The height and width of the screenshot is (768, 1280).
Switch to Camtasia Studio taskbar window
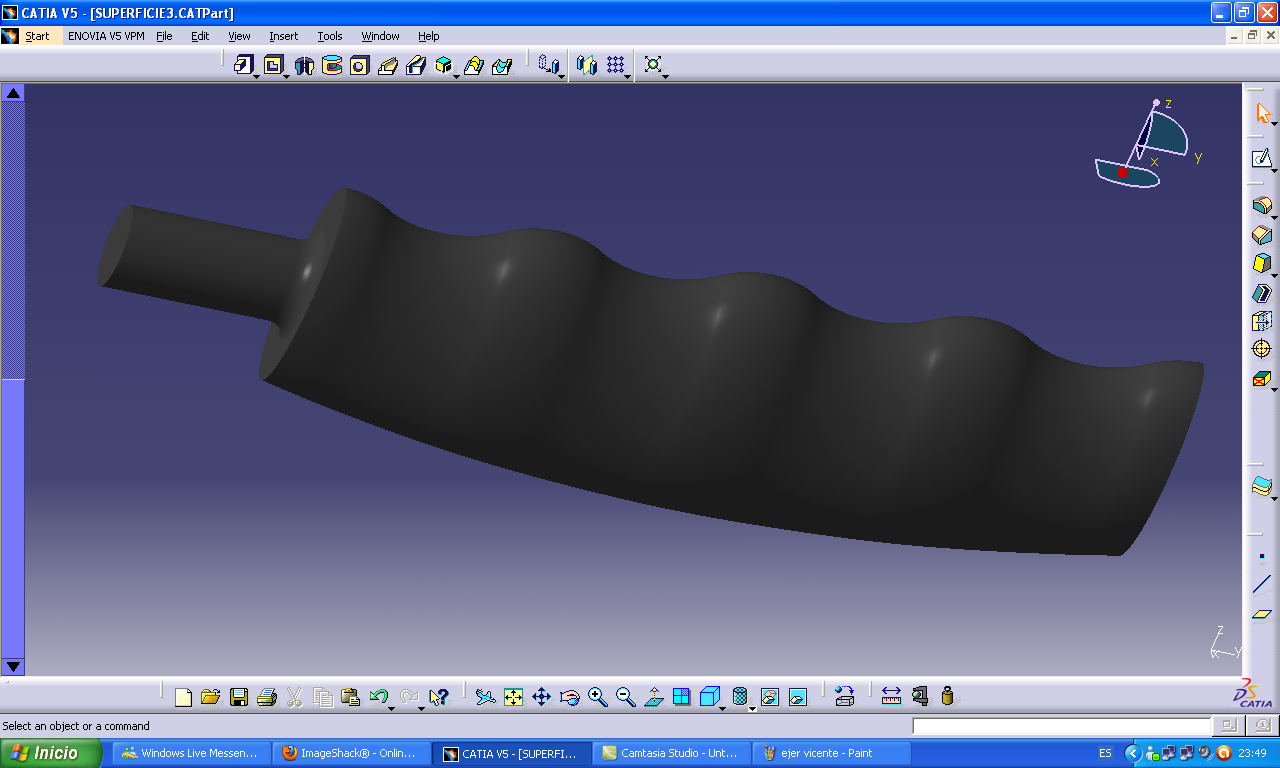[671, 753]
